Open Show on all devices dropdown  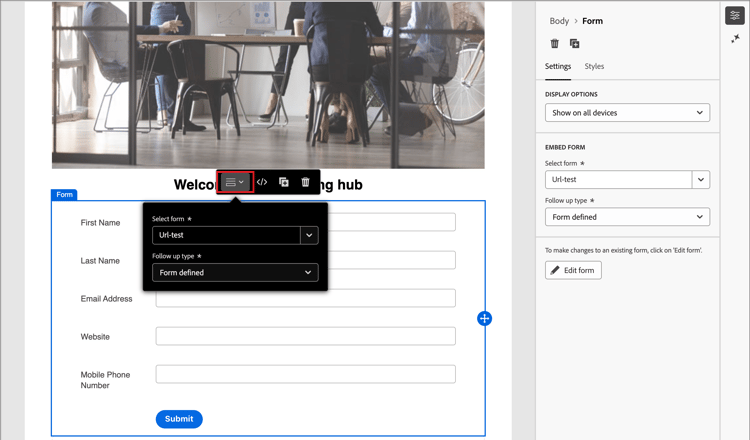click(x=627, y=113)
